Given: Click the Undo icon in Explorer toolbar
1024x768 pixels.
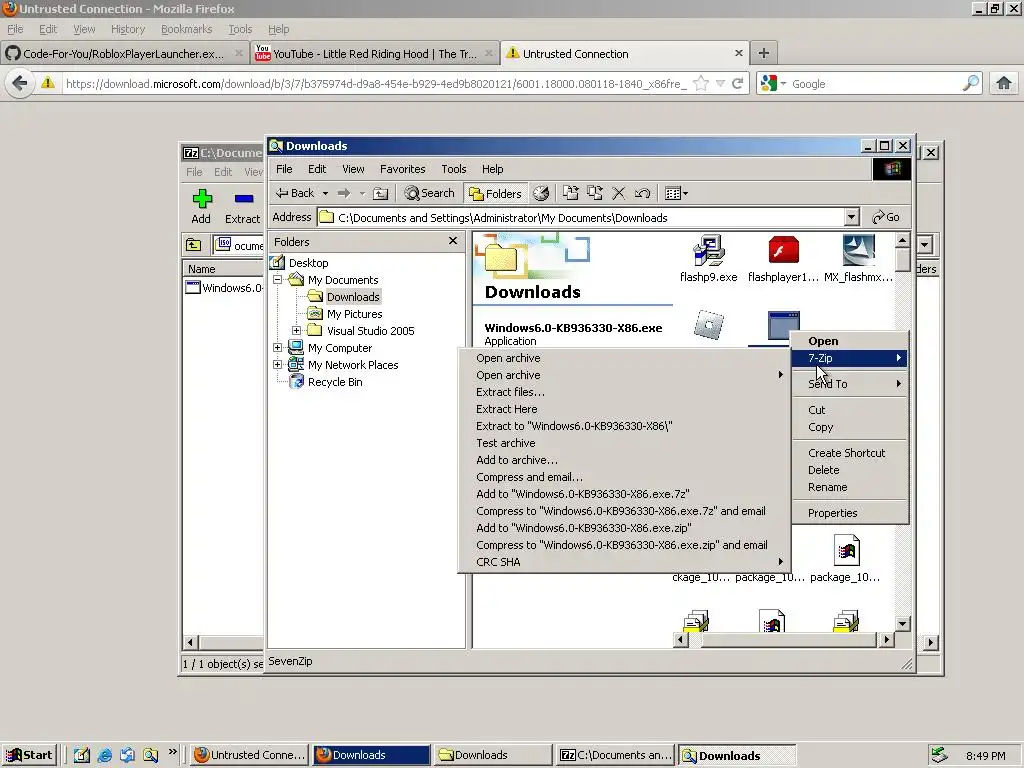Looking at the screenshot, I should tap(642, 193).
